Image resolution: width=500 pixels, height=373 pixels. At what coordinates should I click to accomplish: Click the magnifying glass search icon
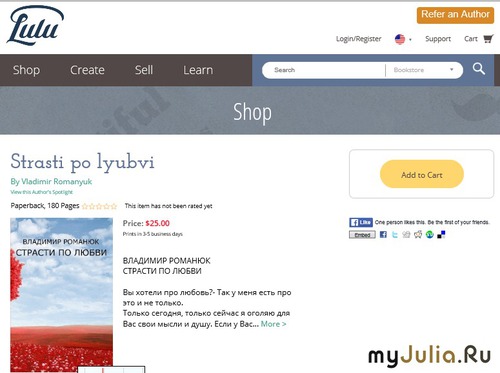pyautogui.click(x=479, y=69)
